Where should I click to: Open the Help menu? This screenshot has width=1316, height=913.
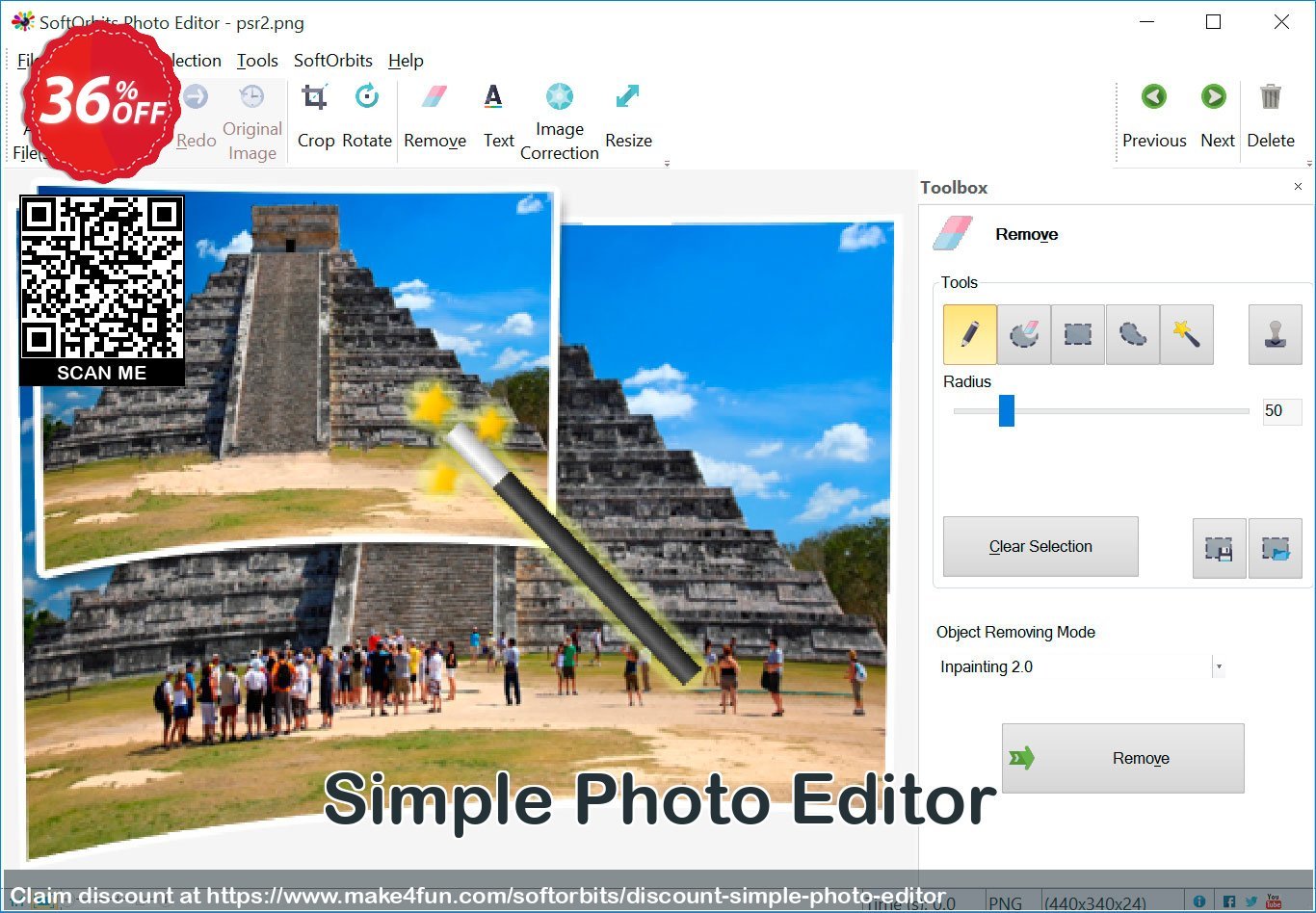pyautogui.click(x=406, y=61)
